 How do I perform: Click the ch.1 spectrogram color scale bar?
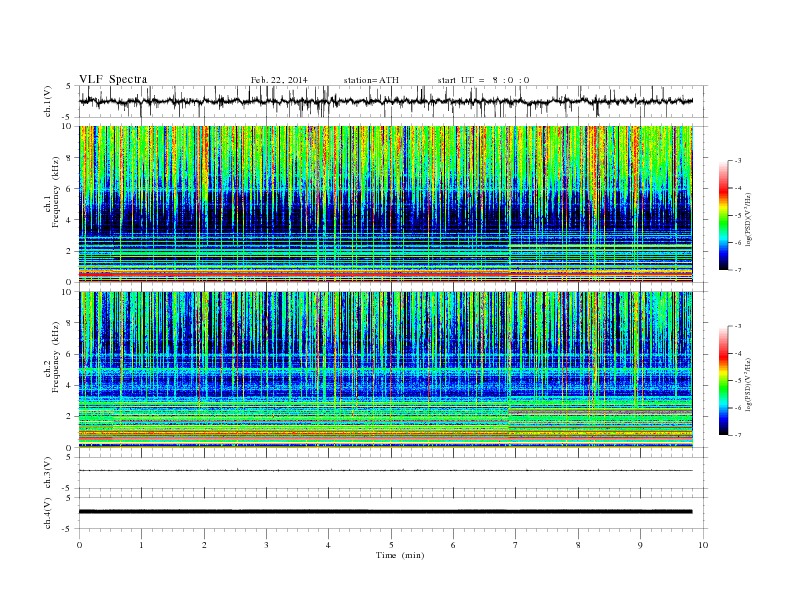723,215
